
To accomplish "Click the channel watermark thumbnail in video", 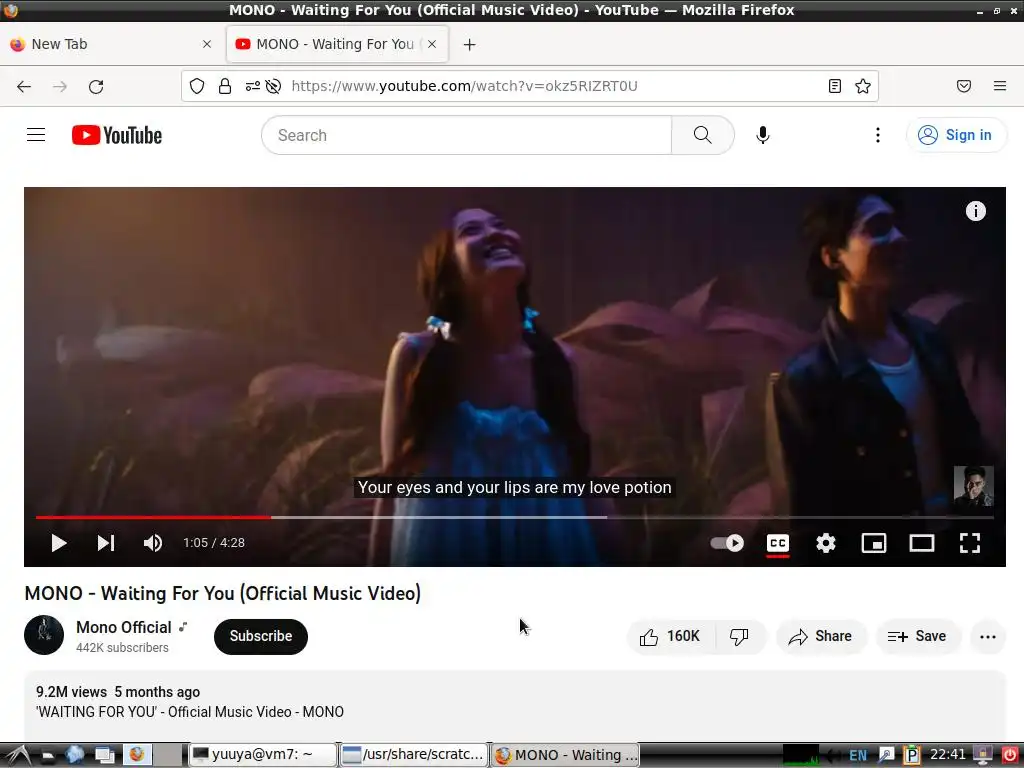I will tap(973, 485).
